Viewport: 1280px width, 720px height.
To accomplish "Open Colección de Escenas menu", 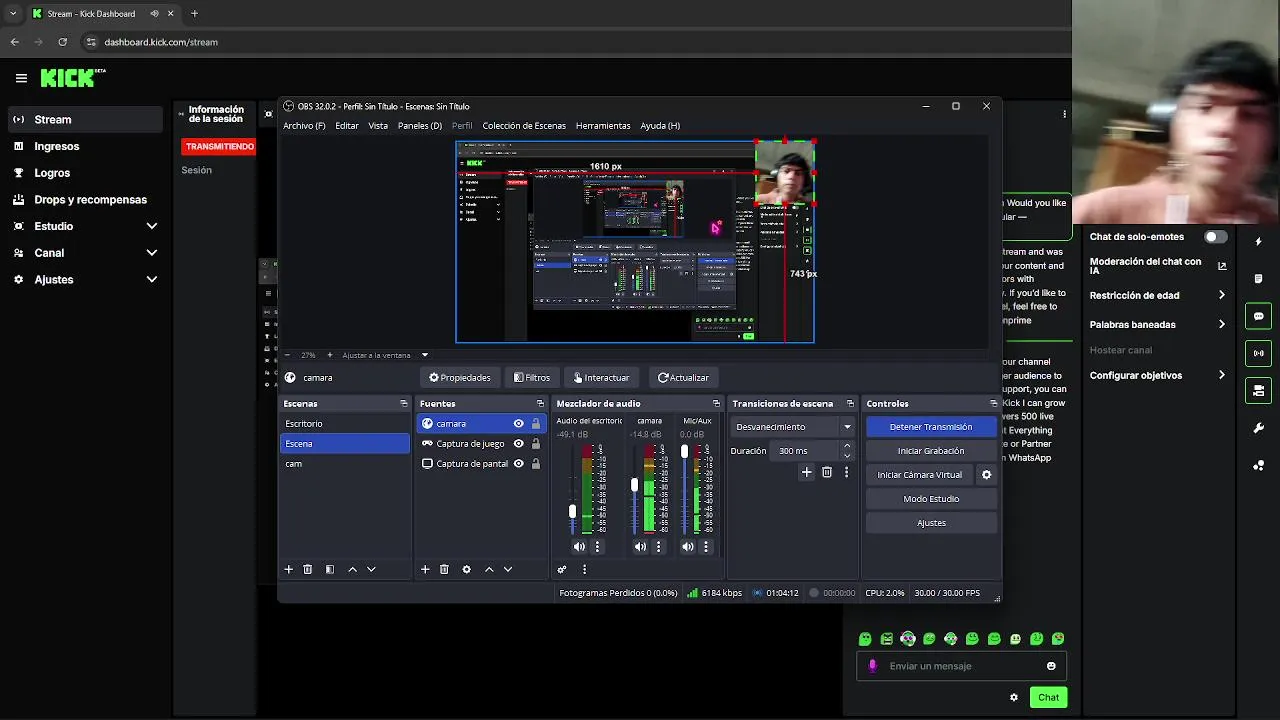I will click(524, 126).
